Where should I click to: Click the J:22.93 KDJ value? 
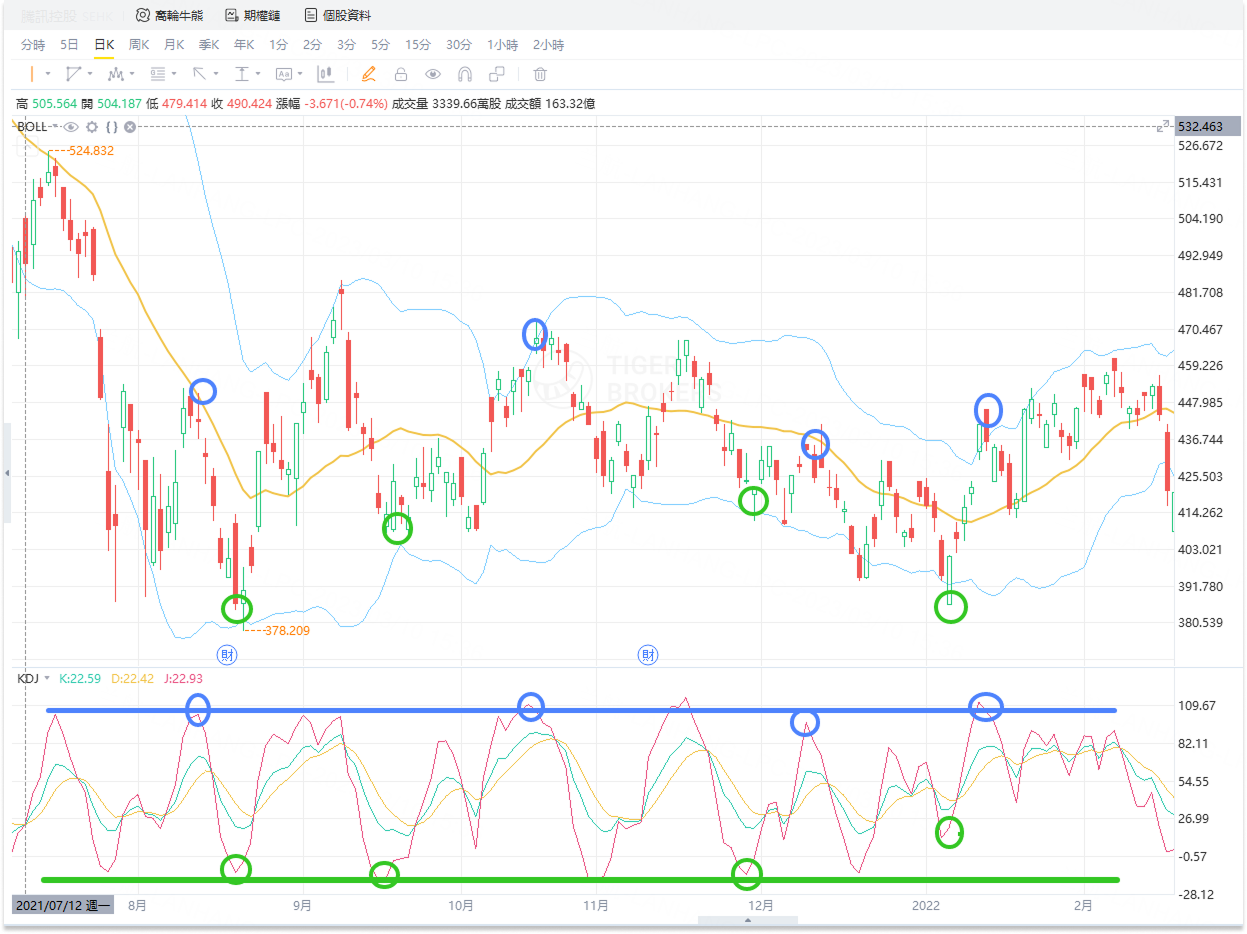[181, 679]
